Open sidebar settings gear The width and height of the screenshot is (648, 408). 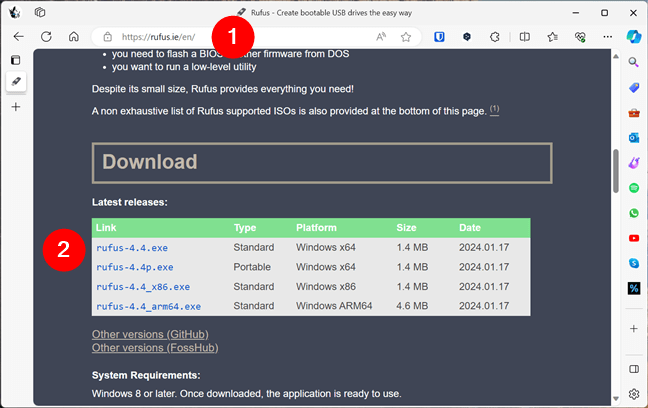(634, 394)
